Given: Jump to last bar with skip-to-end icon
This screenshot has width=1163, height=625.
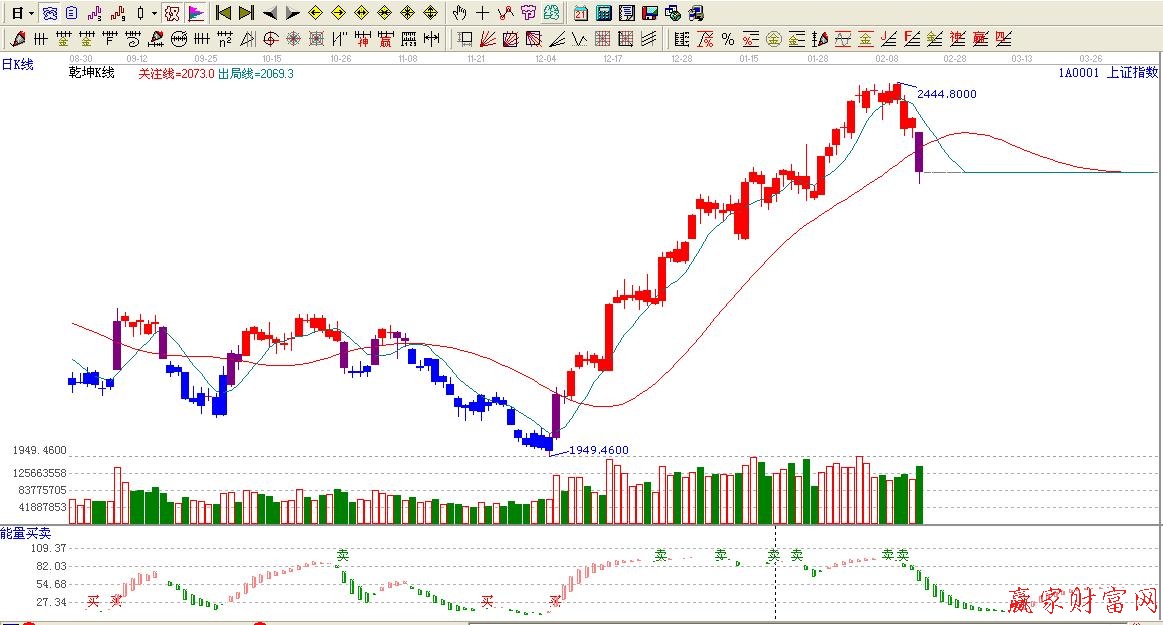Looking at the screenshot, I should (246, 13).
